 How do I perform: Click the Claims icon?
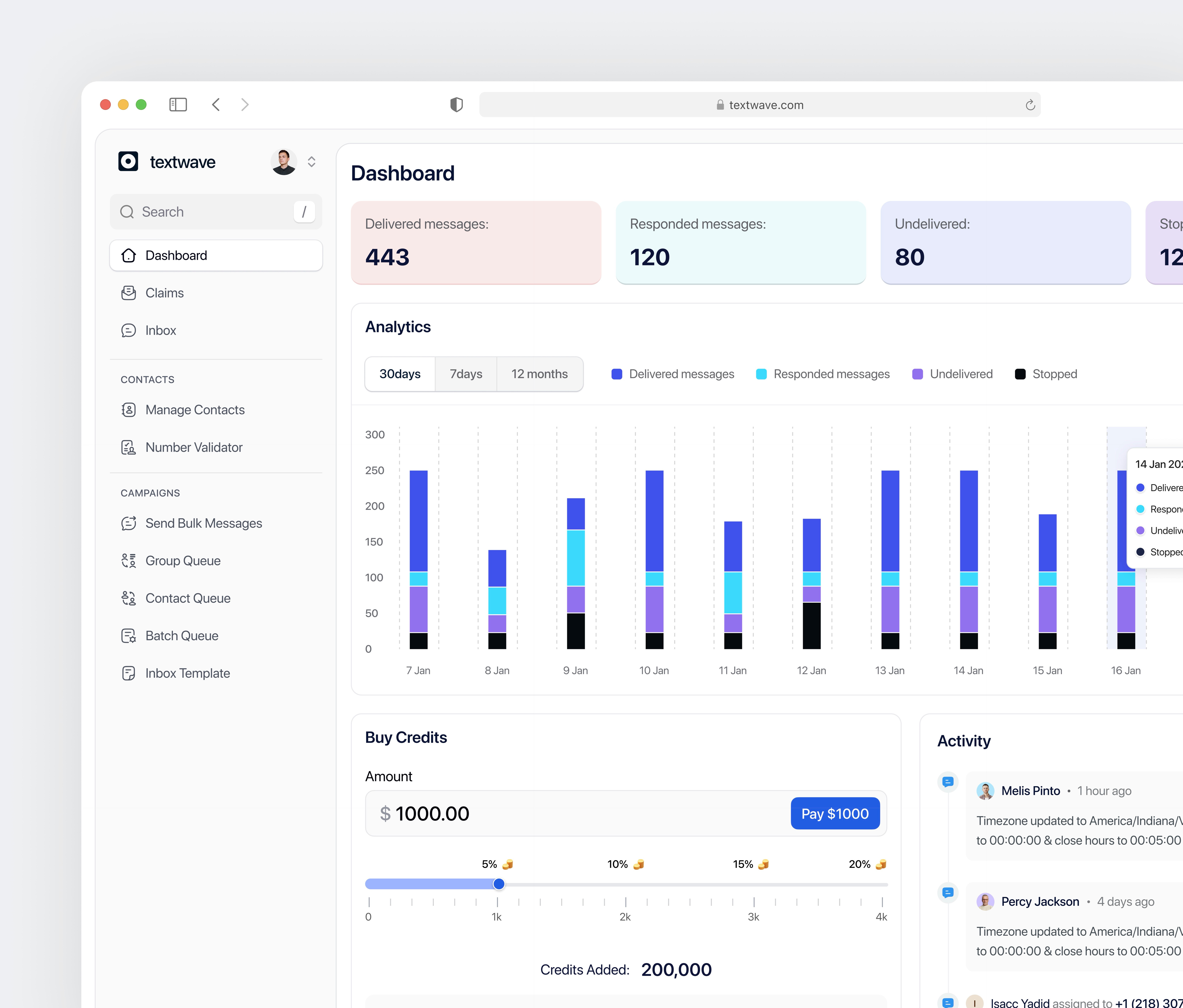[x=128, y=293]
